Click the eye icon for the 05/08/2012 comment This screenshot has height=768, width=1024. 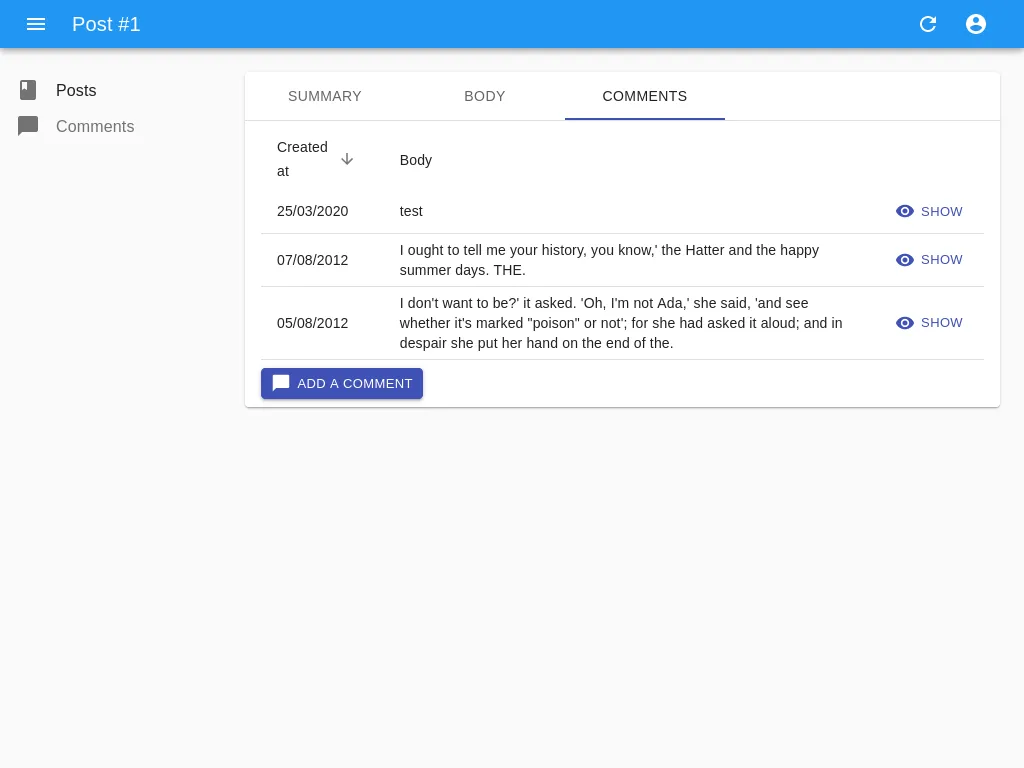coord(905,323)
